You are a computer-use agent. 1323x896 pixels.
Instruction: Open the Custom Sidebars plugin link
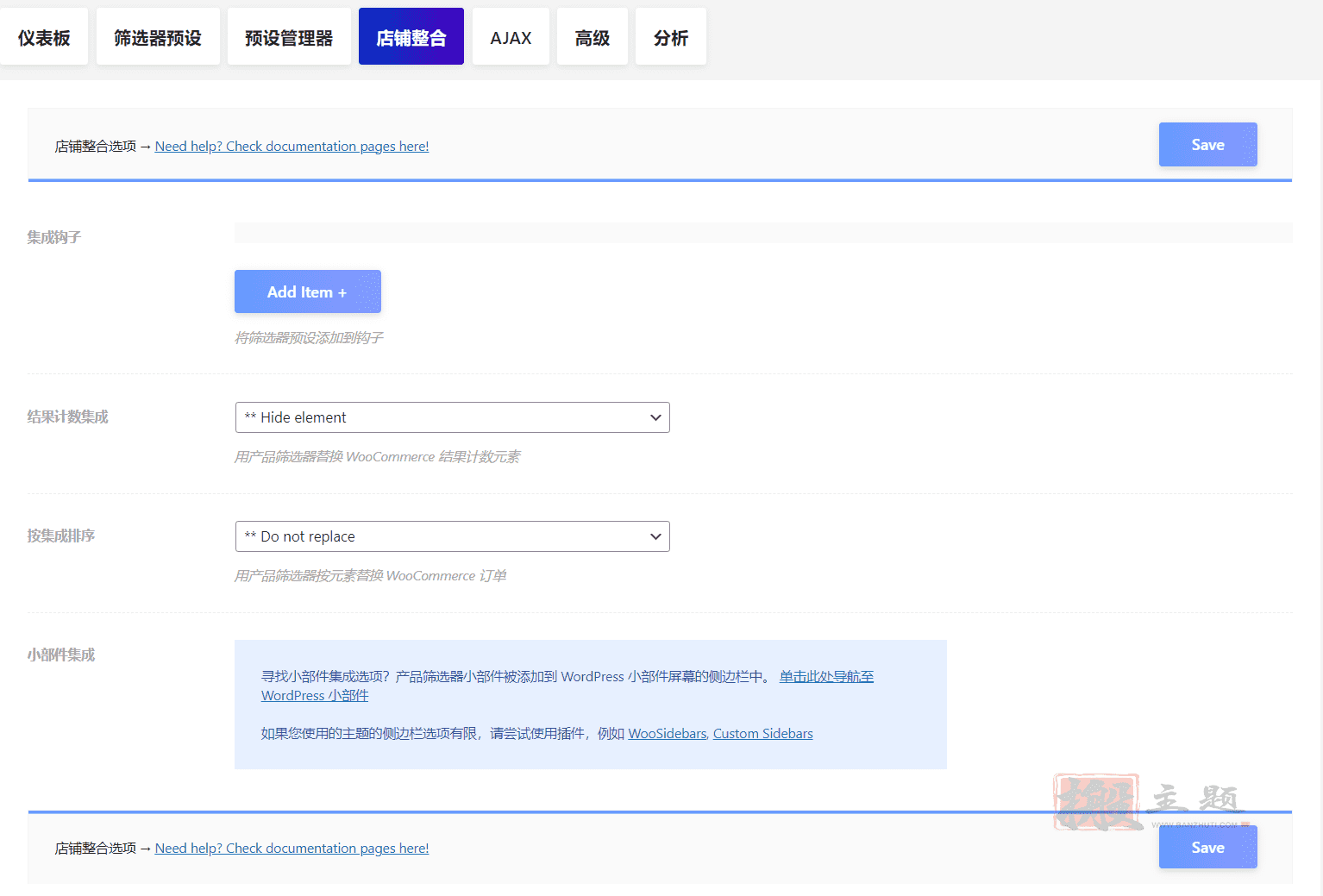(763, 734)
